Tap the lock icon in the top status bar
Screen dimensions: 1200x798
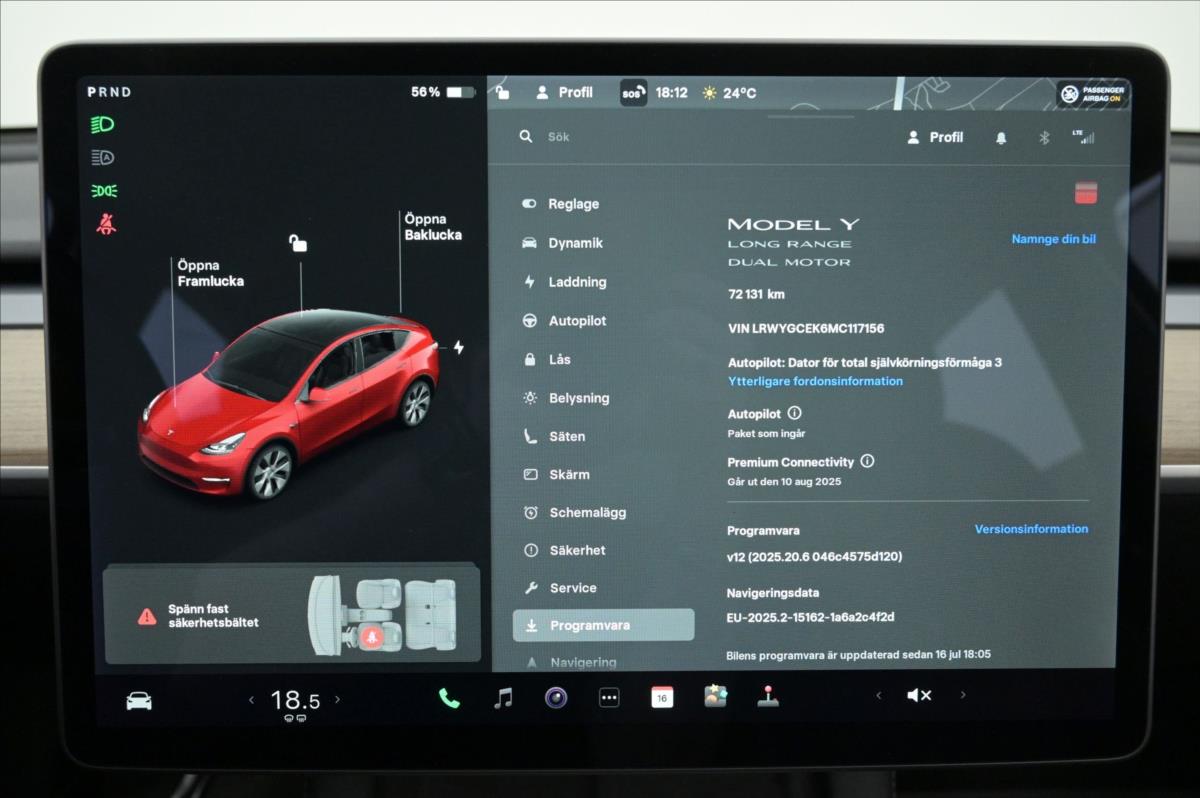pos(503,92)
